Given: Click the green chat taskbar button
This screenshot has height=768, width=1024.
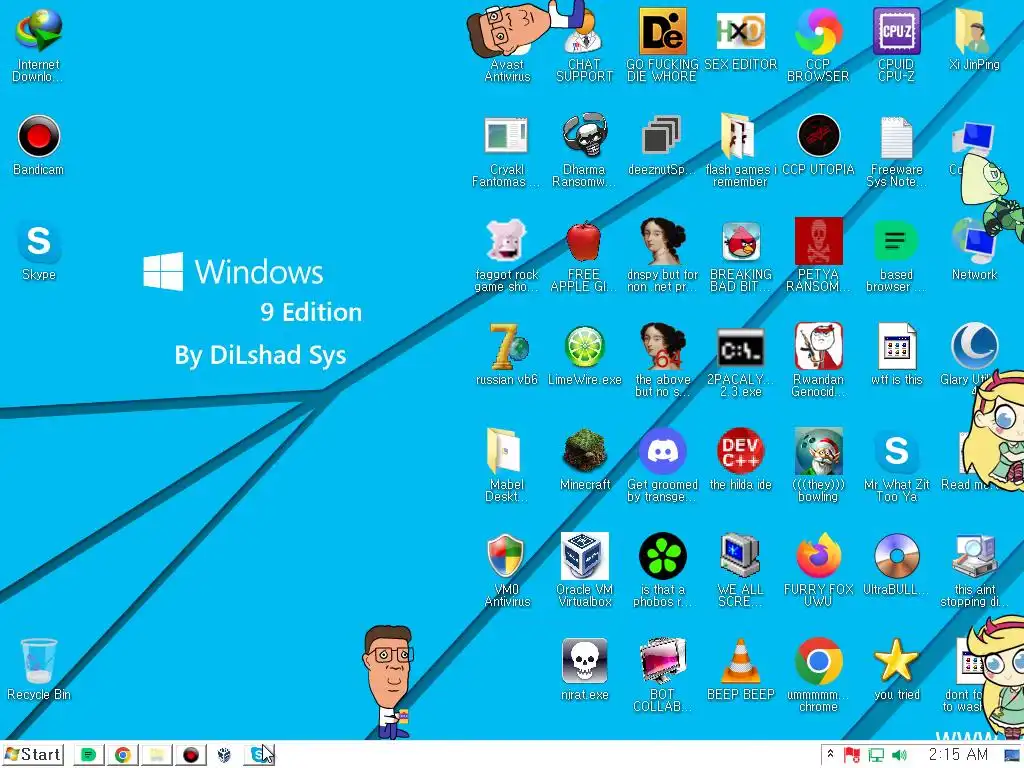Looking at the screenshot, I should click(88, 755).
